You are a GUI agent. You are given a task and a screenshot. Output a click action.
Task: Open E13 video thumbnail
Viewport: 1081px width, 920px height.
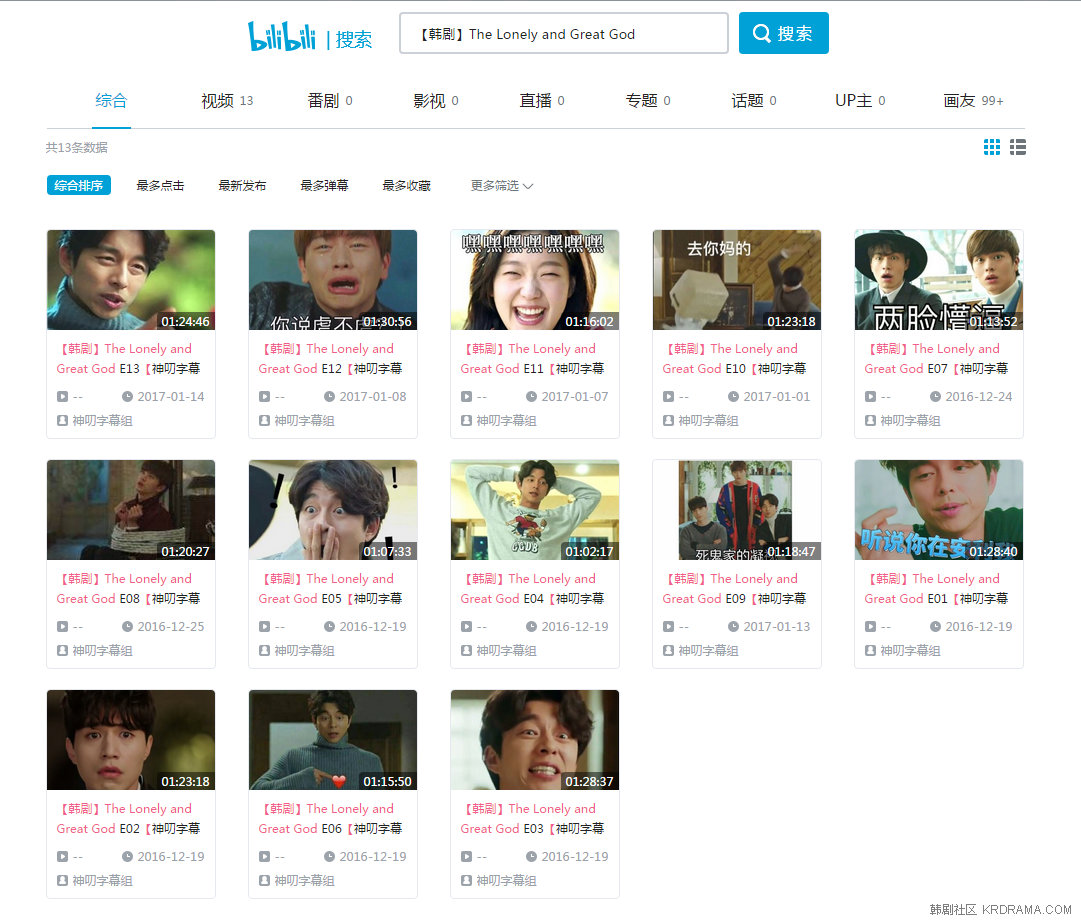(x=131, y=280)
